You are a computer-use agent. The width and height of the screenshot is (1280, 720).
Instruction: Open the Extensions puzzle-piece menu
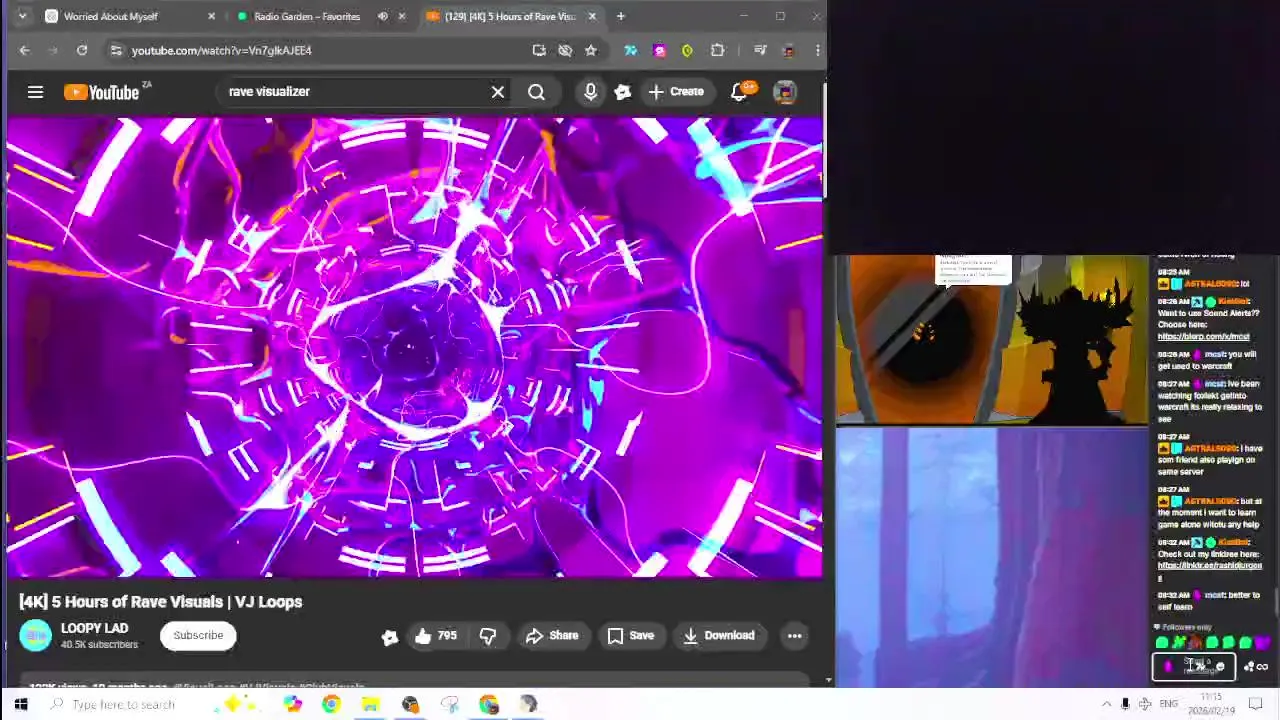point(717,50)
